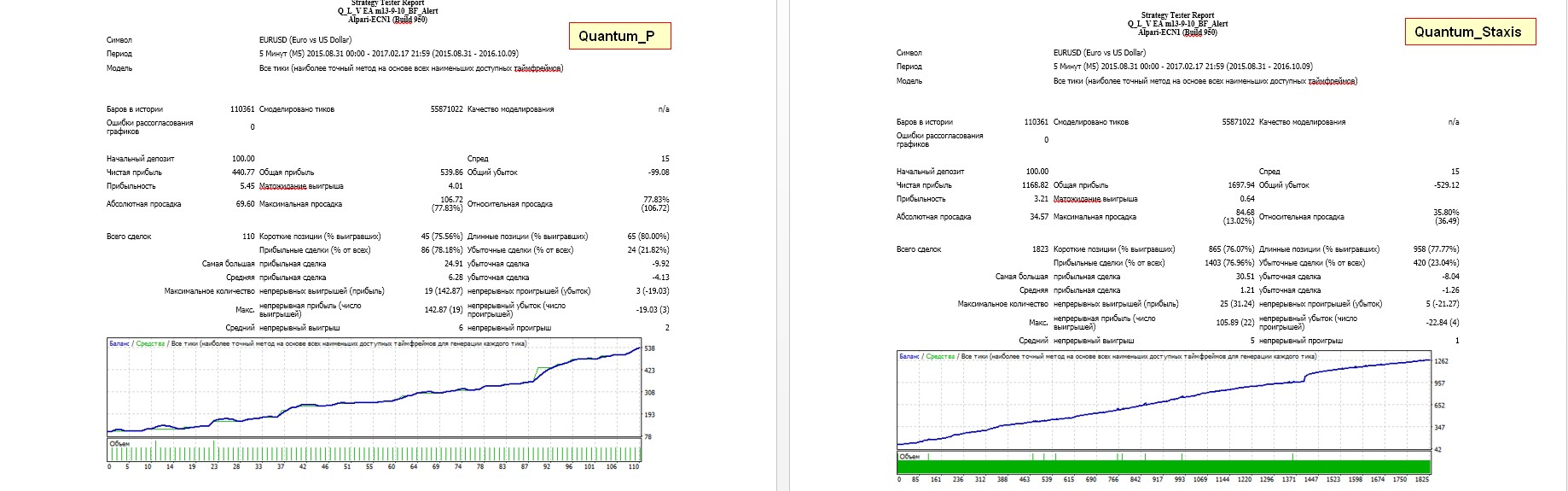Click bars in test 110361 in Quantum_P report
The image size is (1568, 491).
(x=242, y=109)
